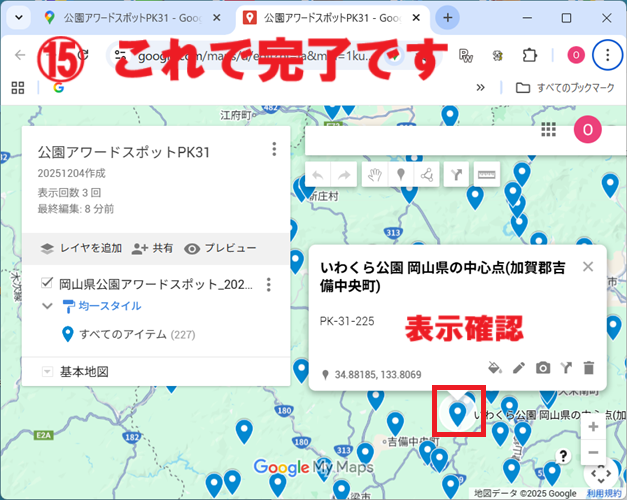Screen dimensions: 627x500
Task: Collapse the layer items chevron
Action: pos(47,307)
